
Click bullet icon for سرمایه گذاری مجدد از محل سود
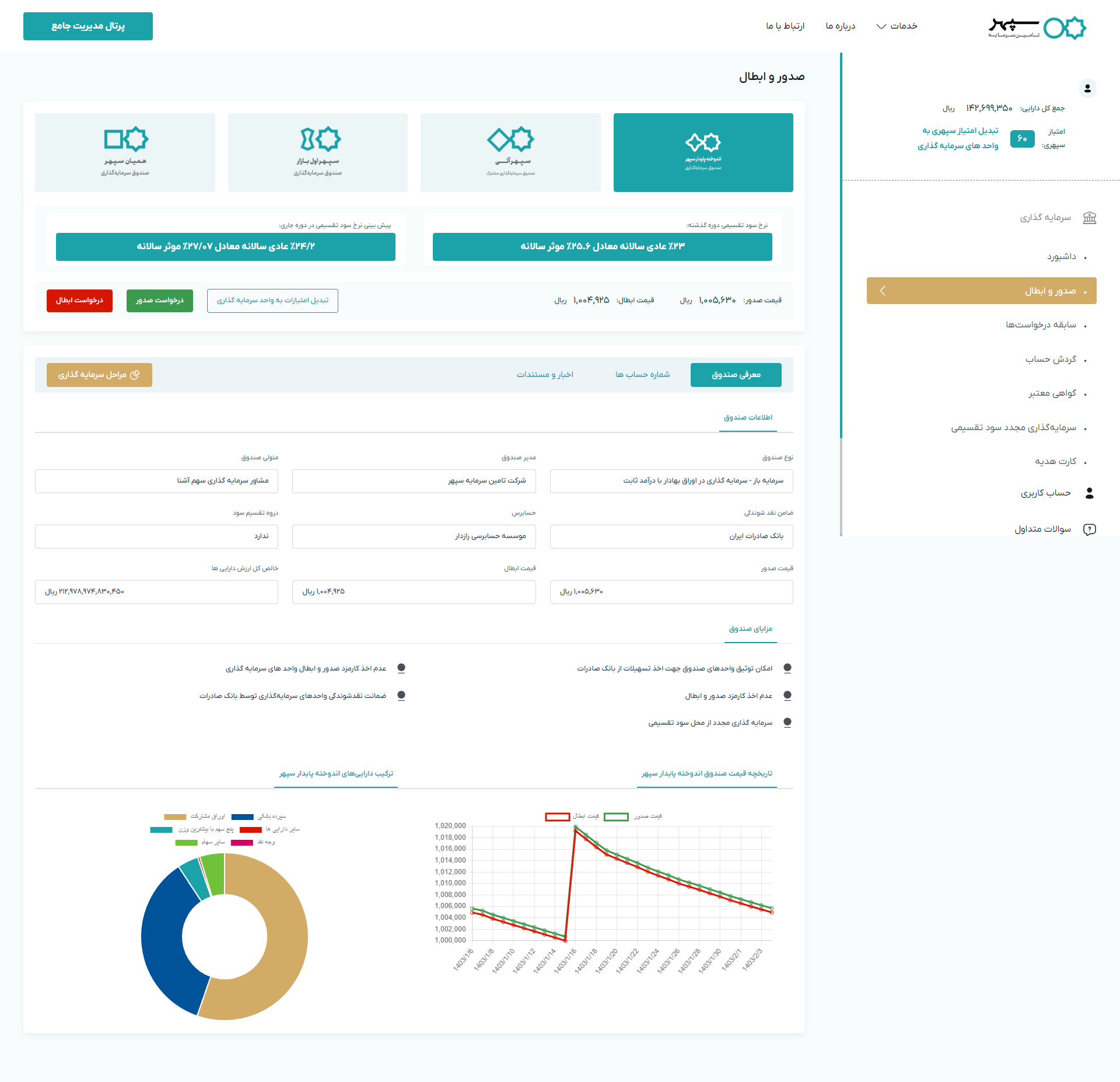[x=787, y=723]
